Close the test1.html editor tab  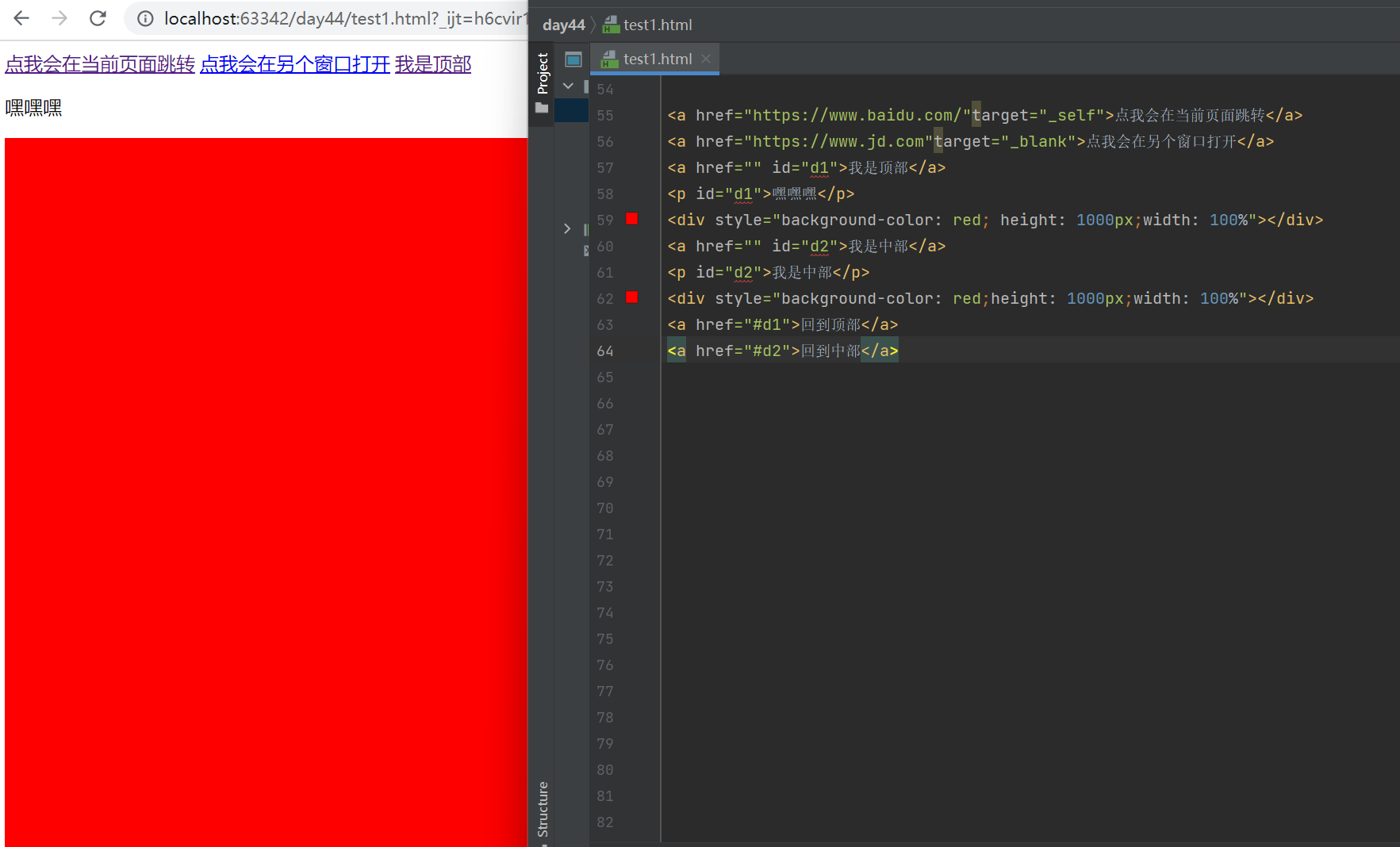(x=706, y=59)
